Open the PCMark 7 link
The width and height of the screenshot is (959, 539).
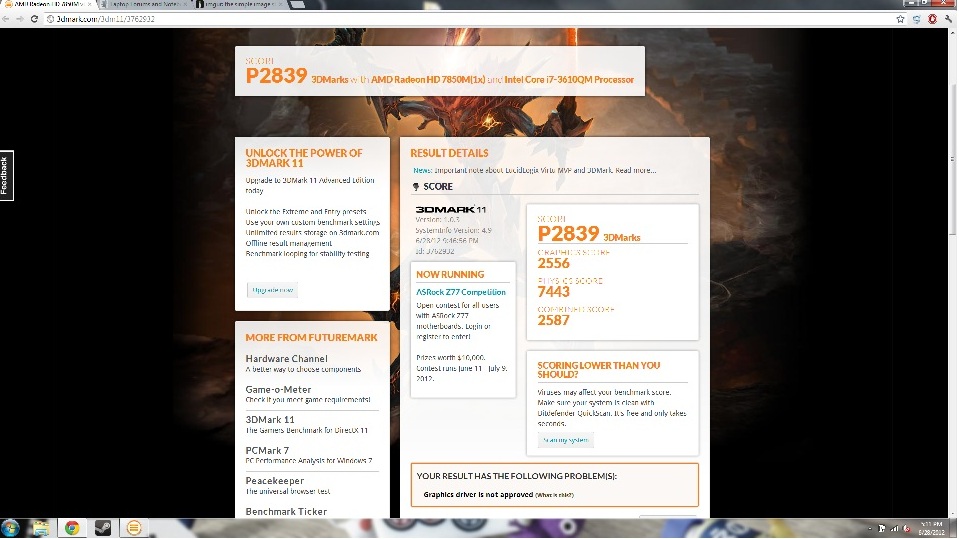[267, 450]
